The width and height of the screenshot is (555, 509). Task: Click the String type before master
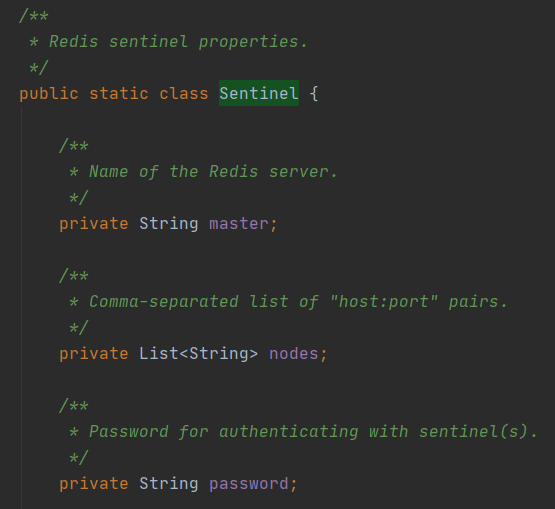click(168, 223)
